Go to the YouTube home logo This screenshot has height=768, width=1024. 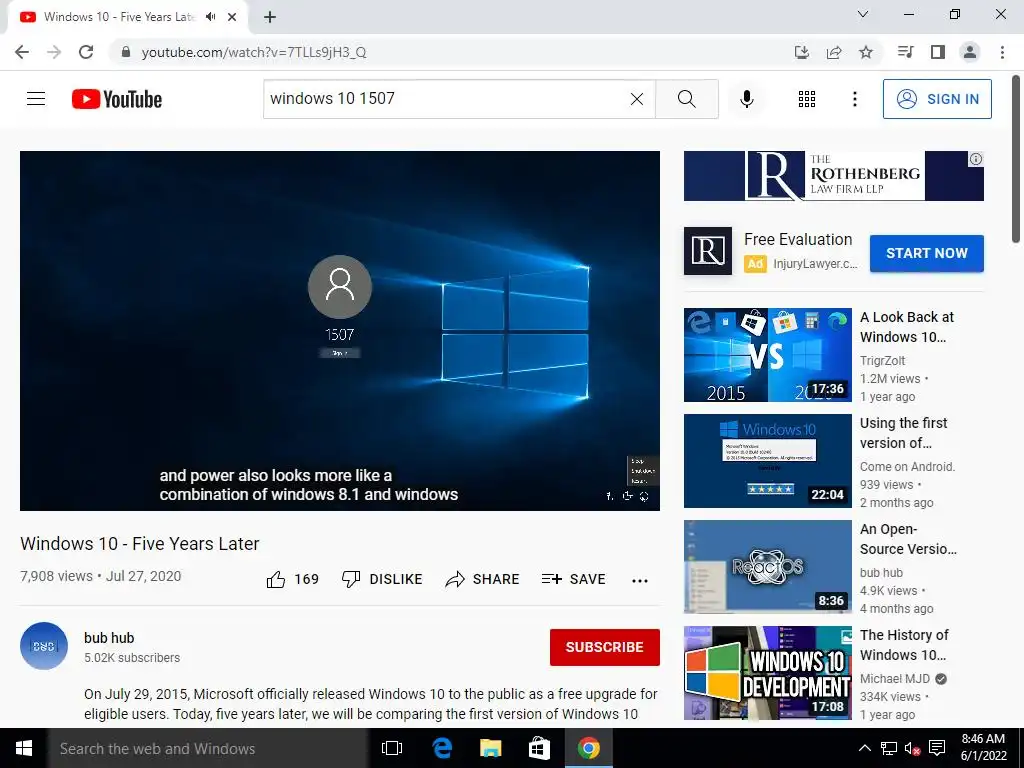(x=117, y=99)
